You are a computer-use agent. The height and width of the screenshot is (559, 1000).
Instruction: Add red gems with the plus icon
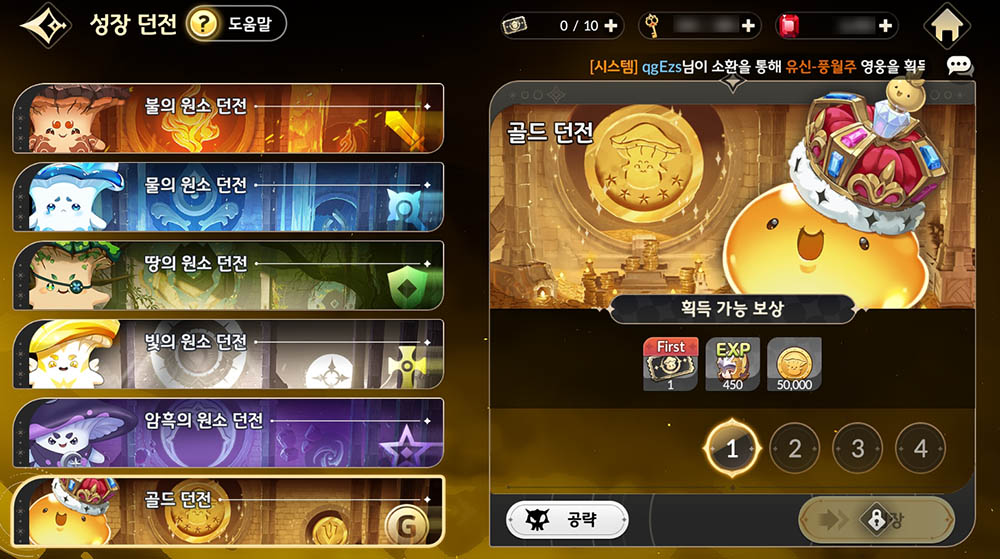point(885,25)
